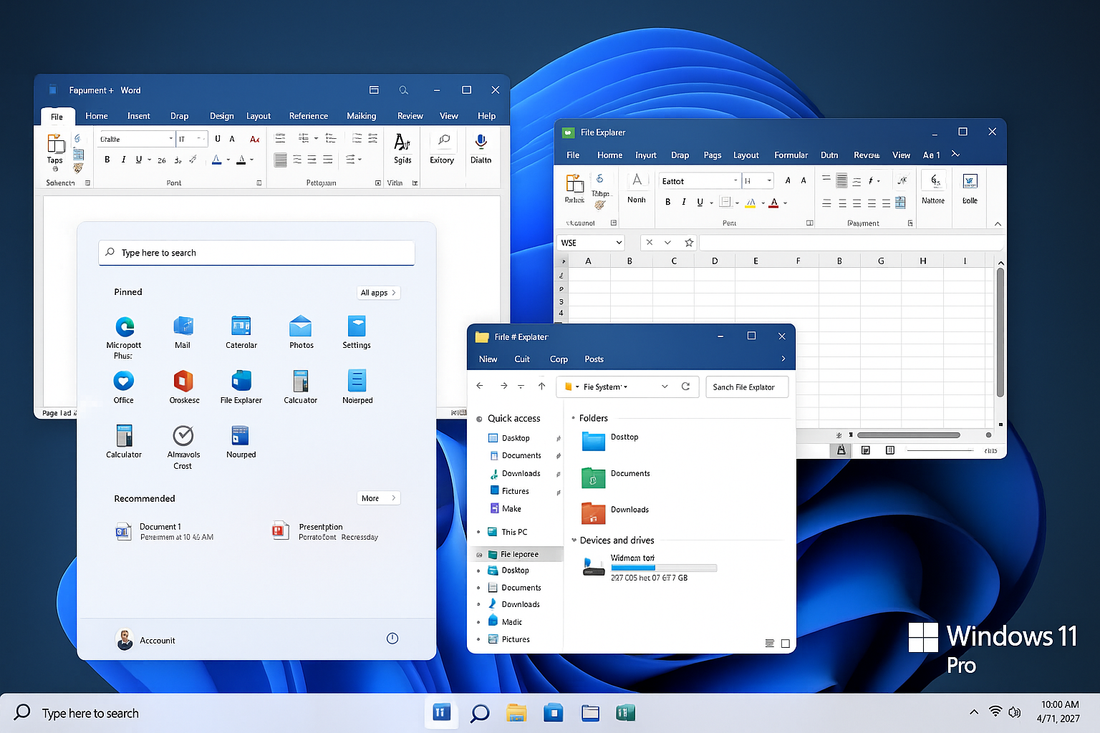Click the up arrow in explorer navigation

click(x=541, y=386)
